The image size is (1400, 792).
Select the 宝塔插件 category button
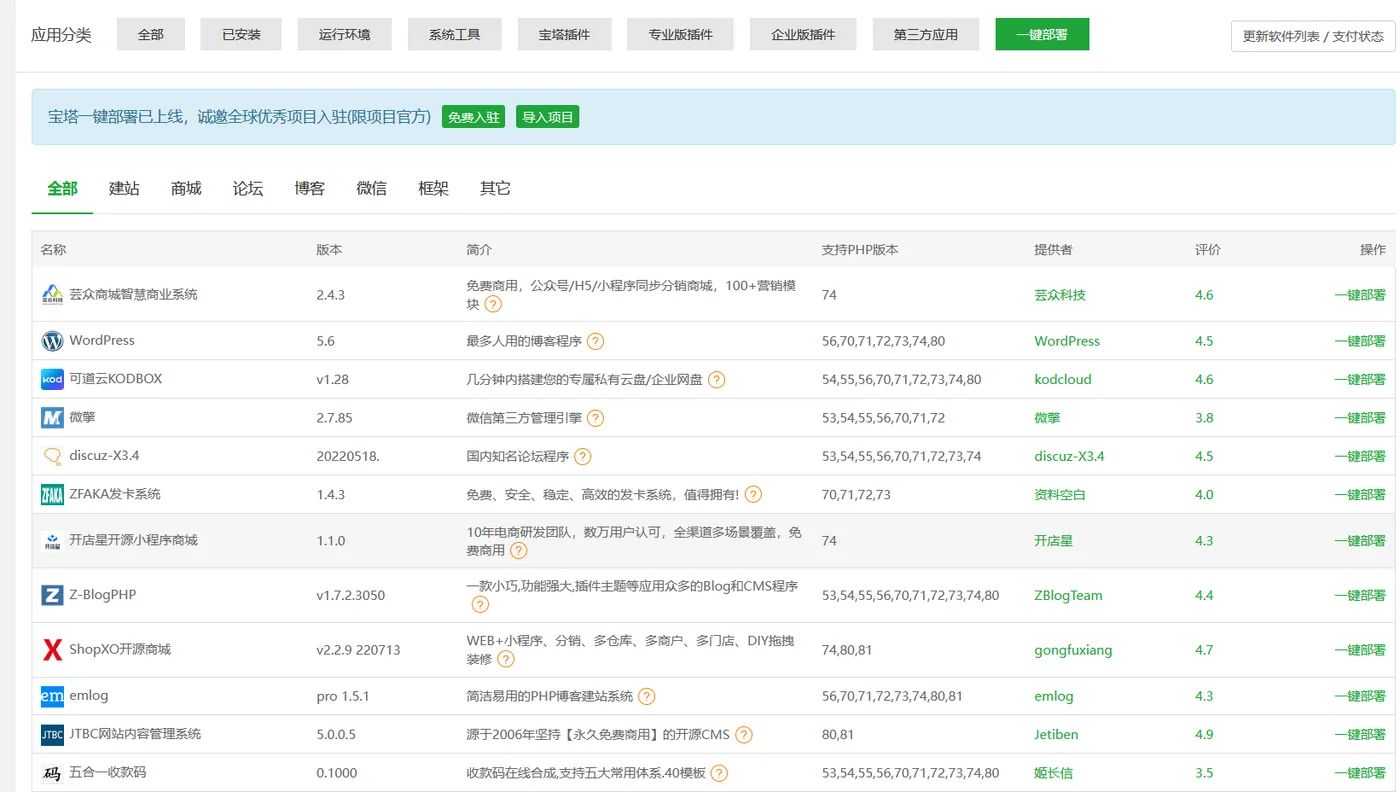tap(564, 34)
